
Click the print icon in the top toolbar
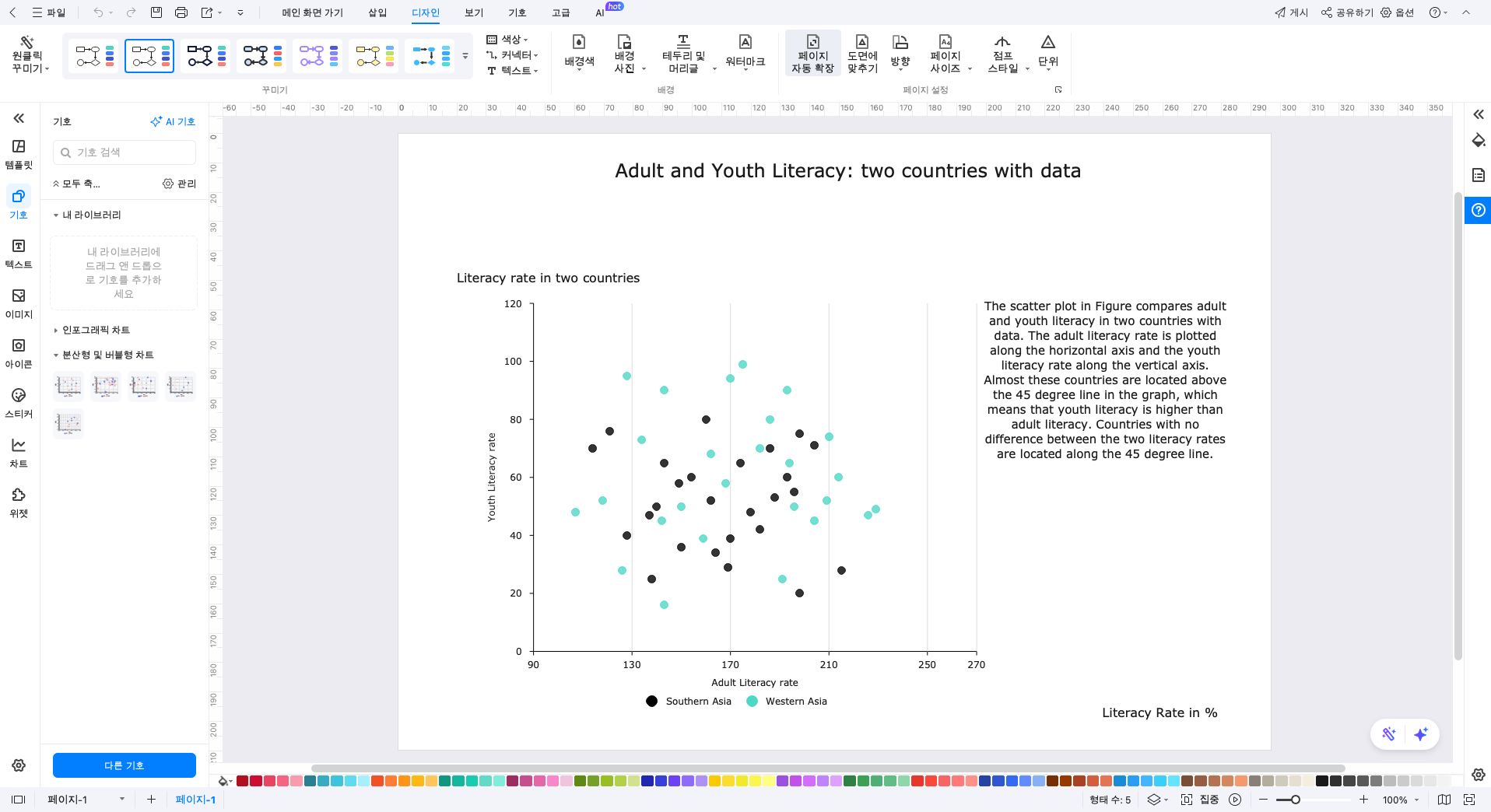click(x=181, y=12)
